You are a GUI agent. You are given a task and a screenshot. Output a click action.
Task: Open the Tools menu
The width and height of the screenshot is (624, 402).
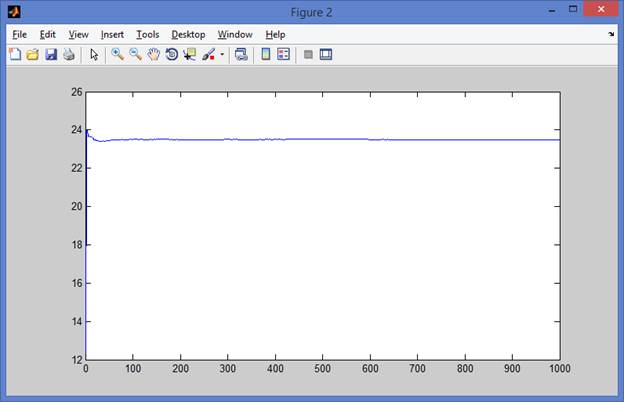(148, 35)
